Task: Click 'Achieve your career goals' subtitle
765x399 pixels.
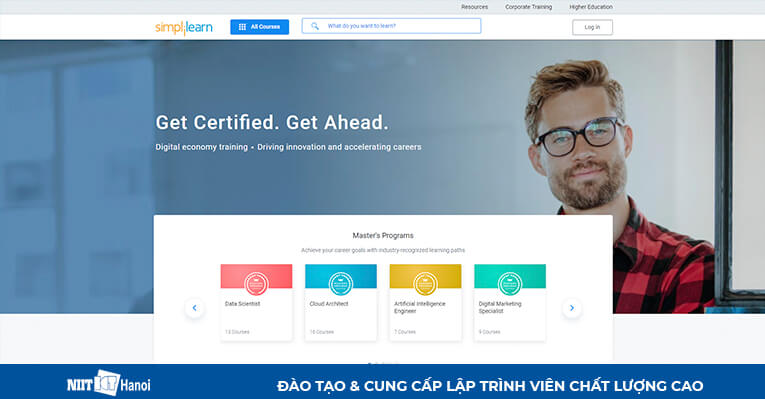Action: point(383,250)
